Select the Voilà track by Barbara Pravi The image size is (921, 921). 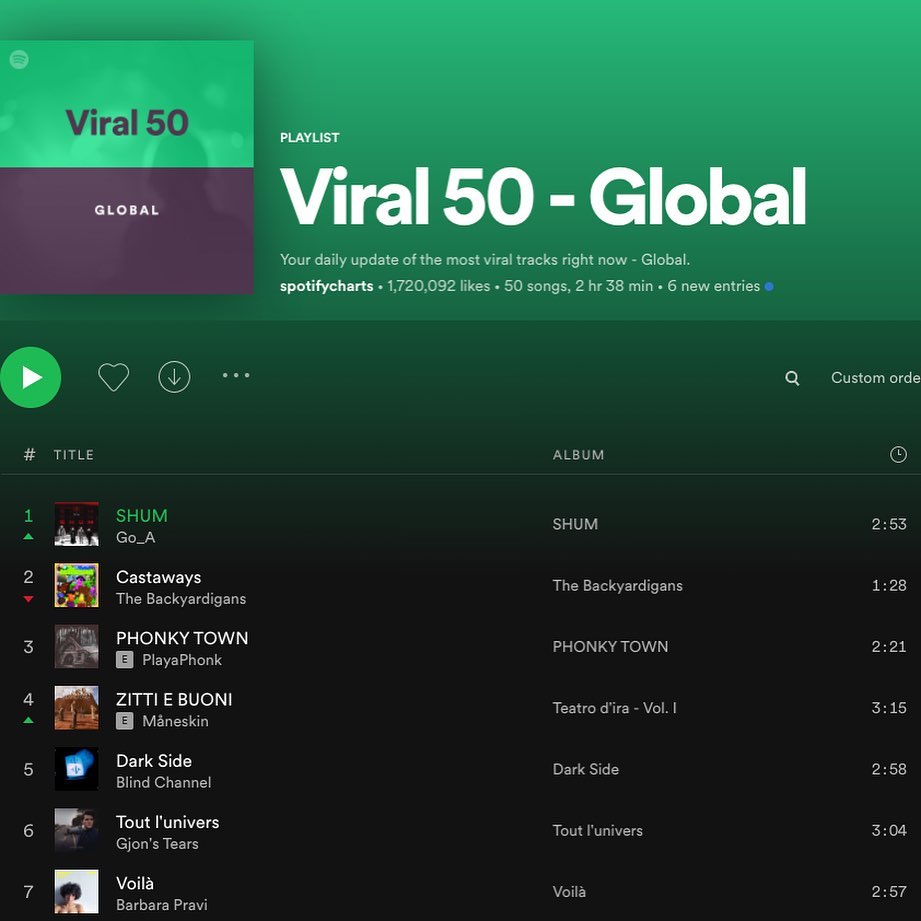135,884
